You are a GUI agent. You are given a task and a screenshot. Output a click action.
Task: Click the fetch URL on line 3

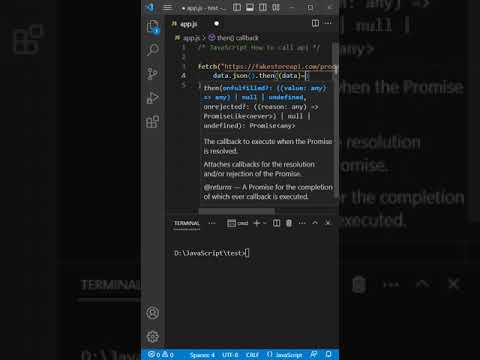coord(280,67)
